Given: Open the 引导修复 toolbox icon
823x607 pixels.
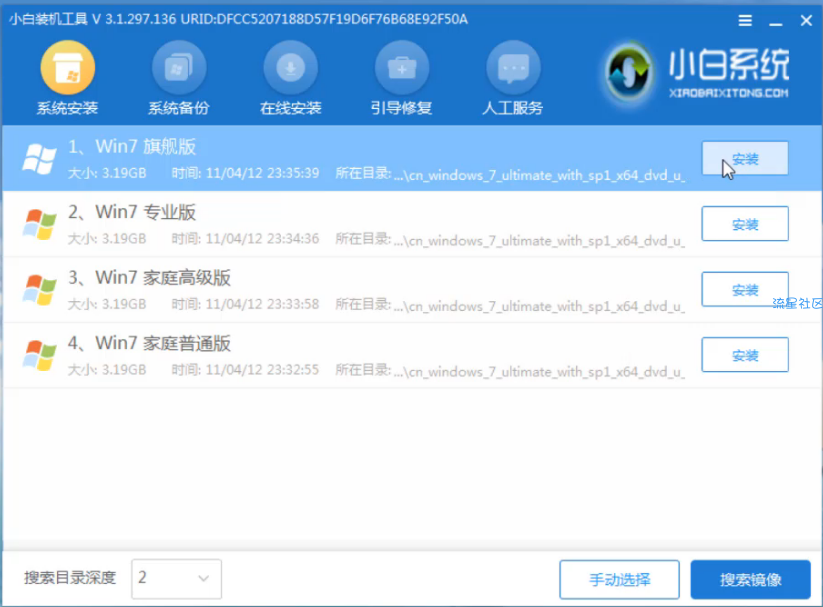Looking at the screenshot, I should coord(402,68).
